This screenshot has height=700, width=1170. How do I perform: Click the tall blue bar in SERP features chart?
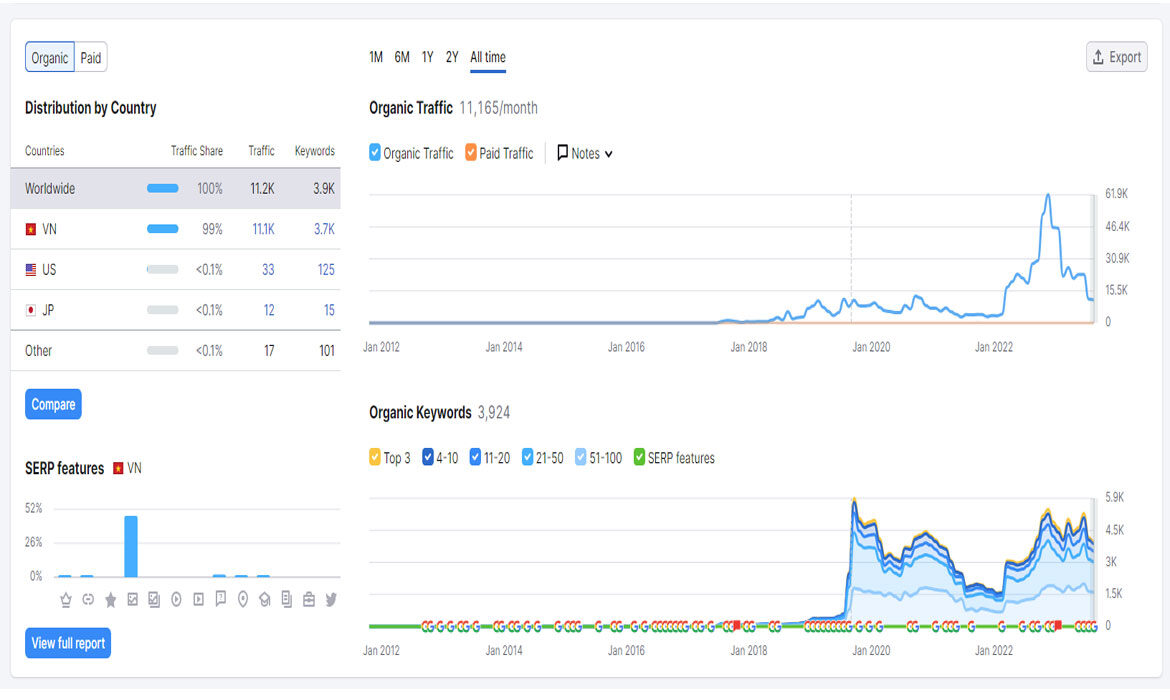pos(131,546)
